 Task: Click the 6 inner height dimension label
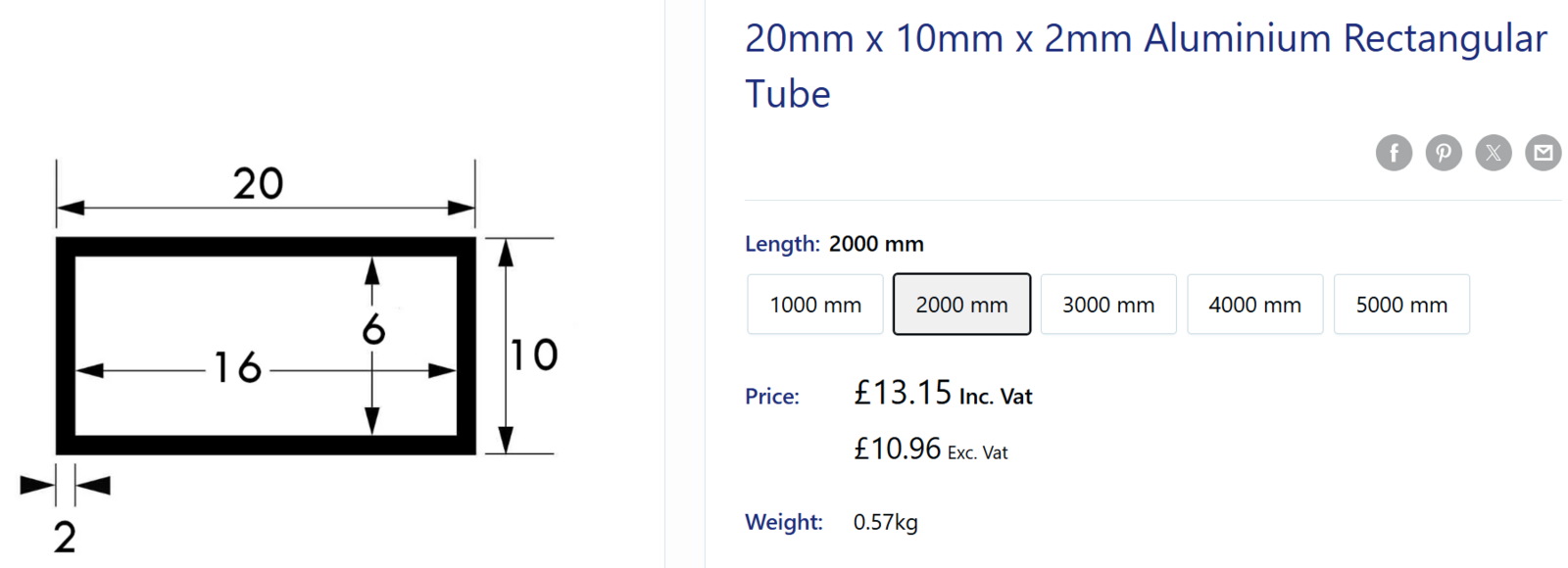(373, 330)
